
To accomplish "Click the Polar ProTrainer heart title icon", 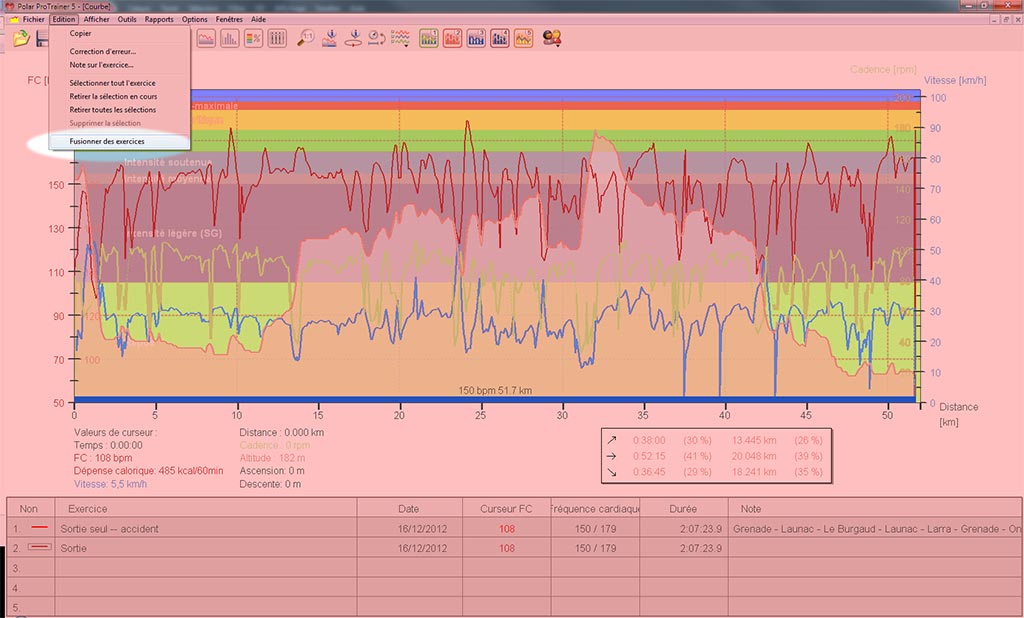I will click(x=9, y=6).
